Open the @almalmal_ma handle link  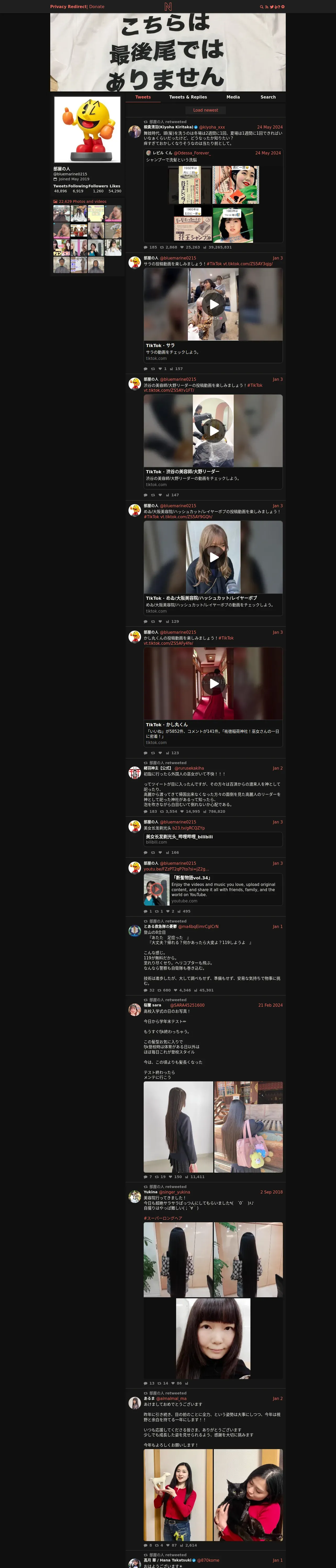[x=171, y=1398]
